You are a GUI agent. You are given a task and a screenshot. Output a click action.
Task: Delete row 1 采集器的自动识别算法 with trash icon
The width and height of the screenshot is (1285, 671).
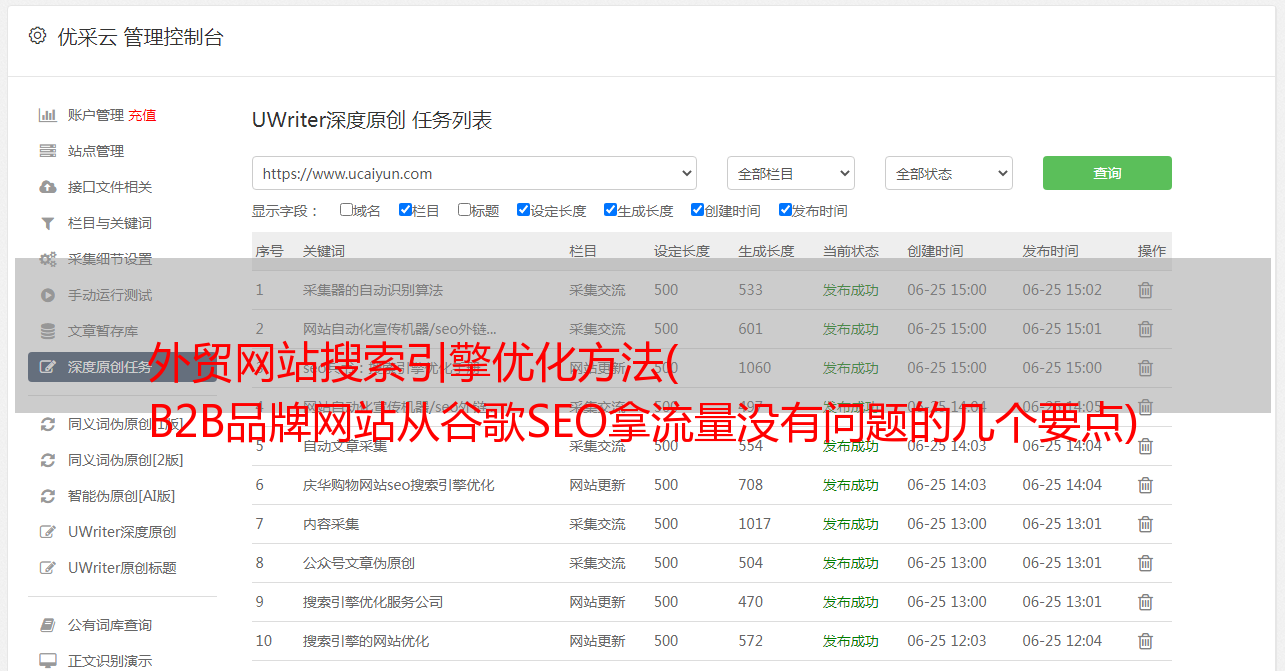[x=1145, y=290]
